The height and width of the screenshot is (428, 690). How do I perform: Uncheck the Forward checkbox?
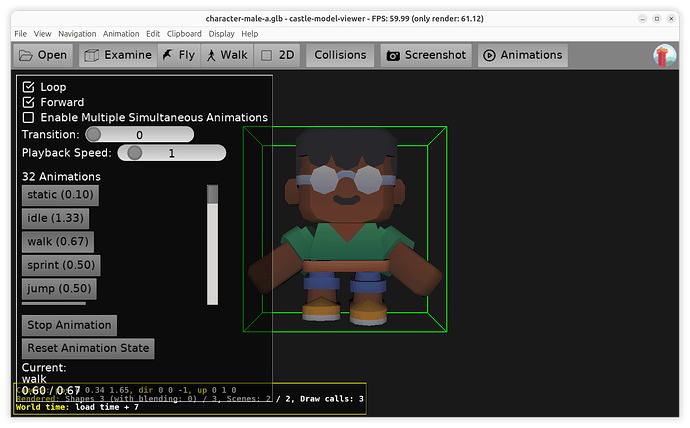tap(28, 102)
